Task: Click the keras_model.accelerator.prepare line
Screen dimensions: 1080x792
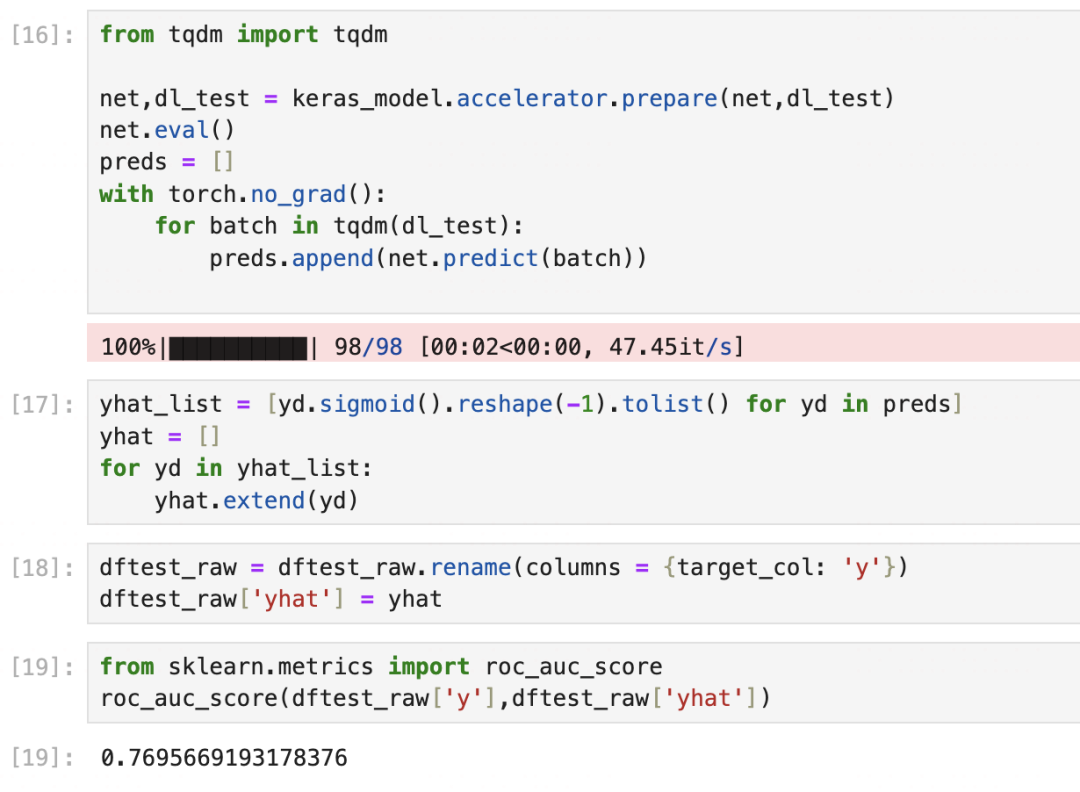Action: (496, 99)
